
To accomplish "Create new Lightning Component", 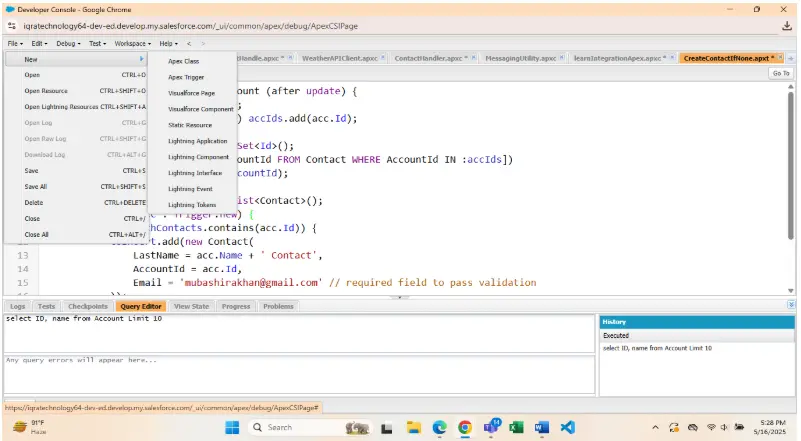I will point(193,157).
